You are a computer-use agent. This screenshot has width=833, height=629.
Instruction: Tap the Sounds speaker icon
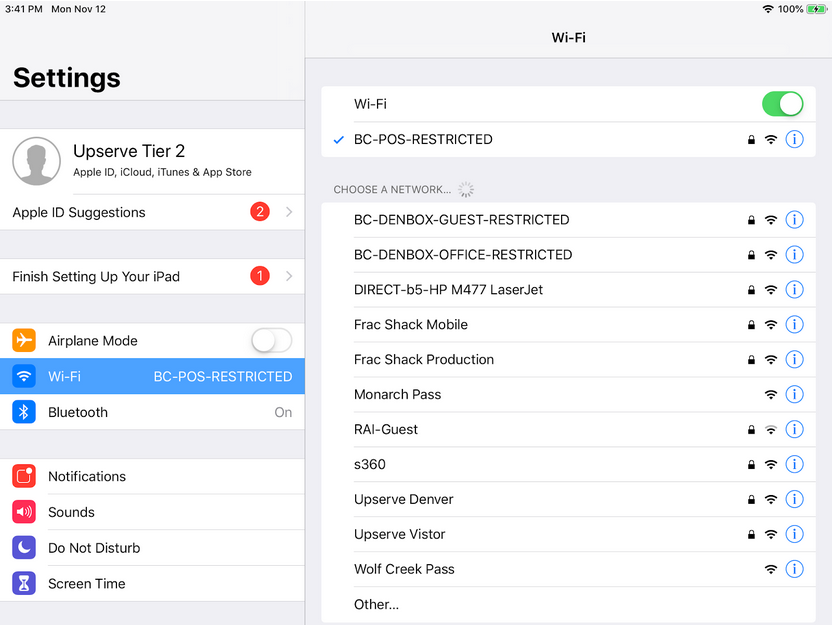pyautogui.click(x=22, y=512)
